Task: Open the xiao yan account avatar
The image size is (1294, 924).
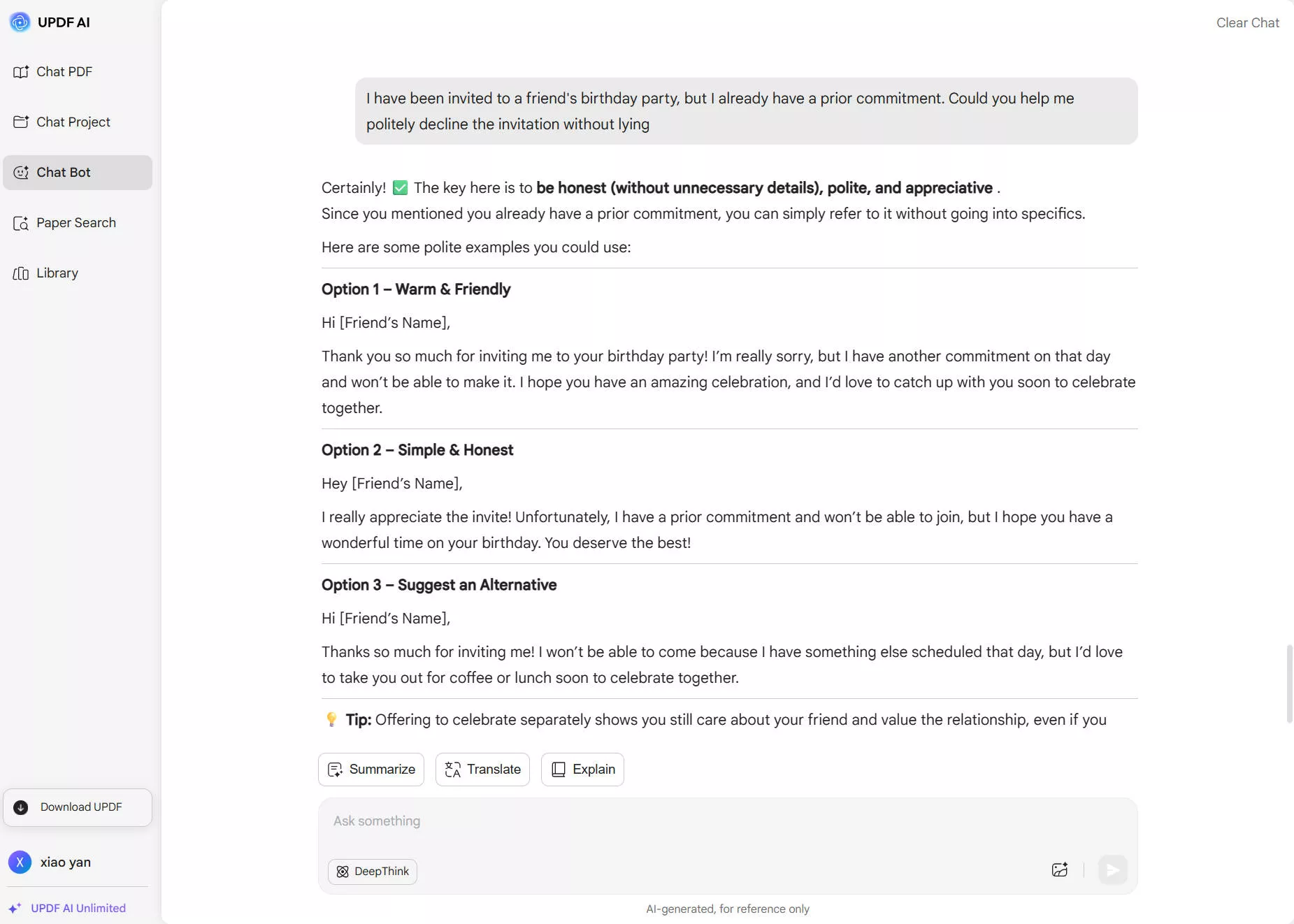Action: coord(20,862)
